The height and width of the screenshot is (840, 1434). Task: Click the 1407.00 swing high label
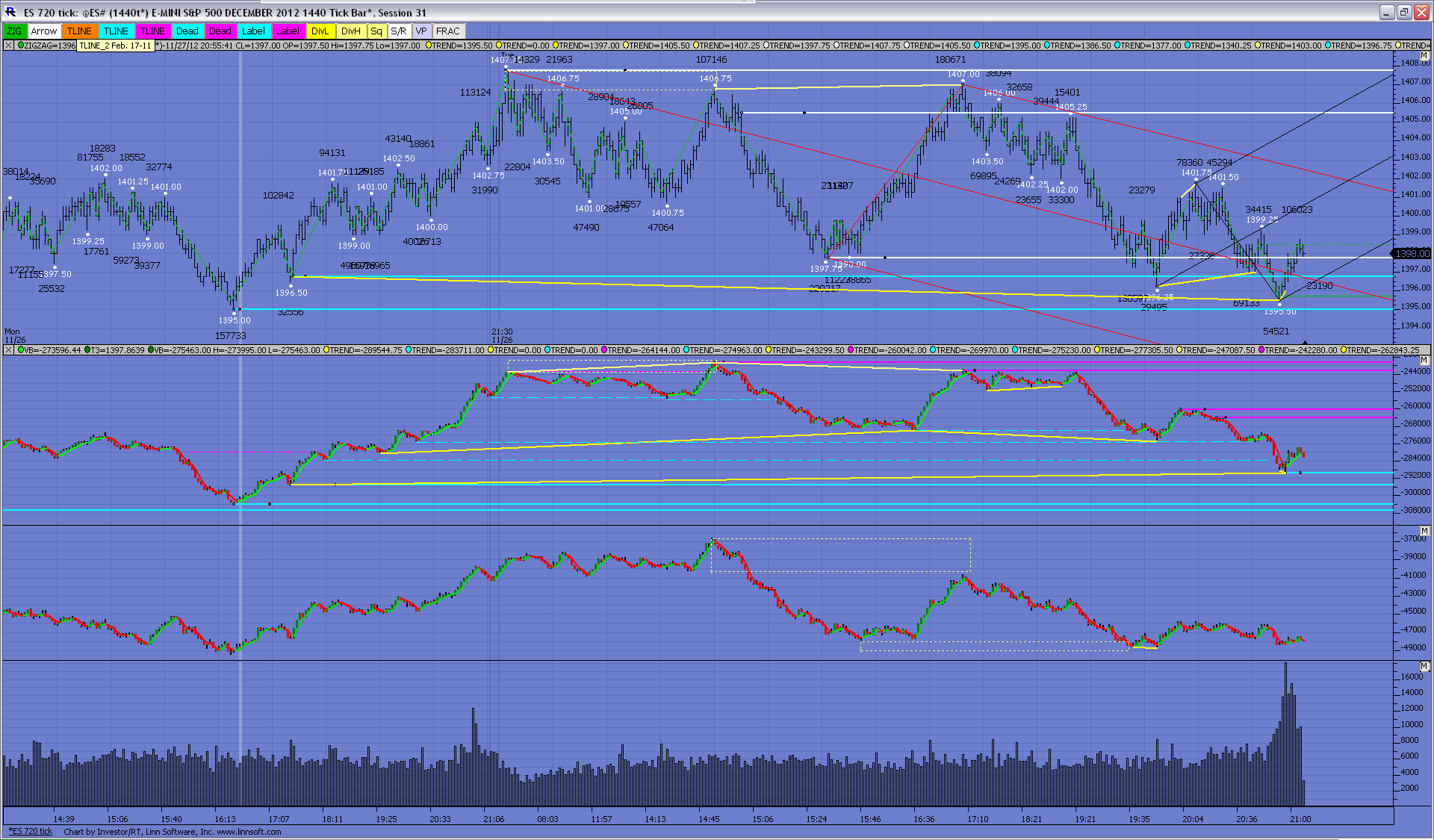click(963, 74)
